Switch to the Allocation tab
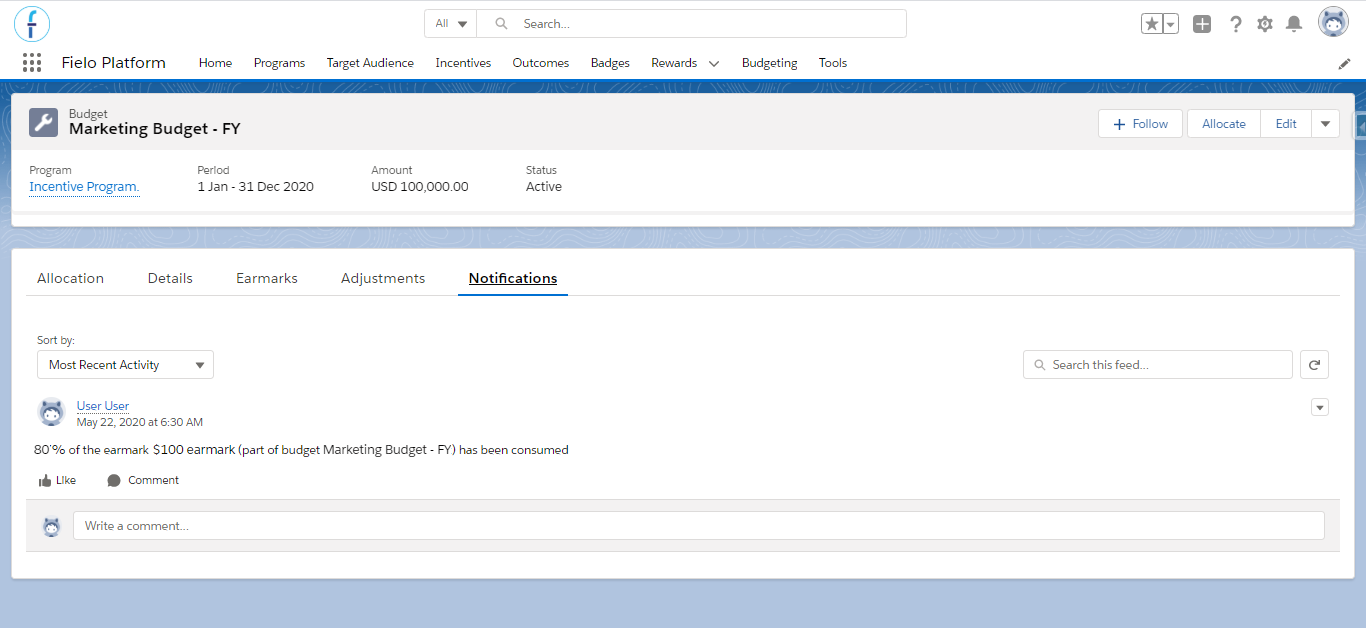The height and width of the screenshot is (628, 1366). [x=70, y=279]
